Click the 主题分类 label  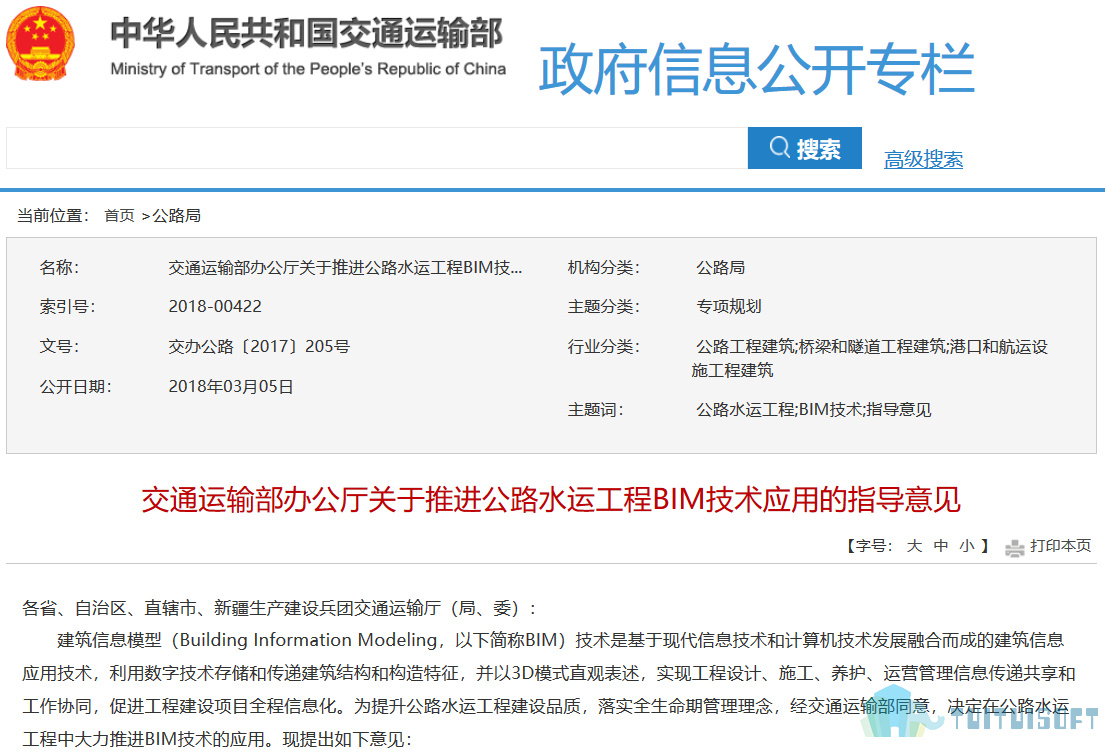click(x=603, y=307)
